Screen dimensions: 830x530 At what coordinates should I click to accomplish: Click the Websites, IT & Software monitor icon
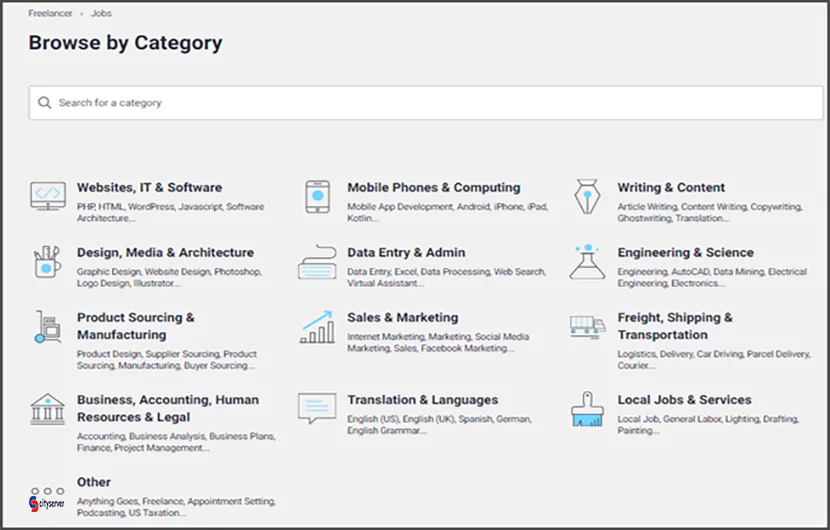coord(48,196)
